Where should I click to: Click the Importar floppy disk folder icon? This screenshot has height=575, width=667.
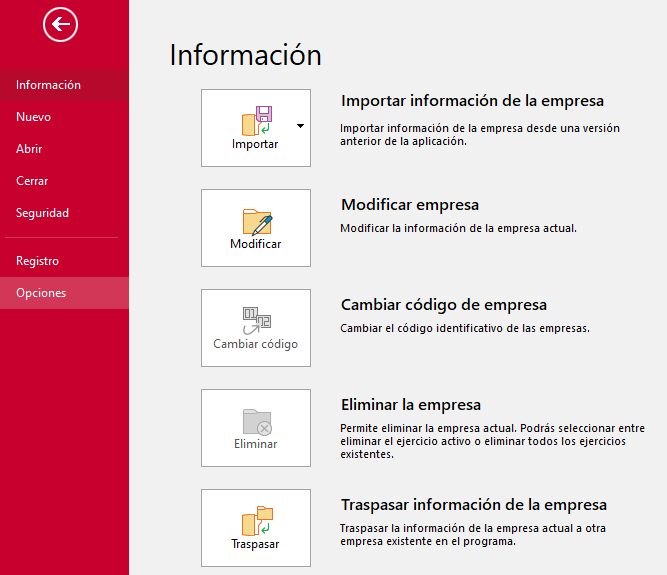pyautogui.click(x=256, y=120)
